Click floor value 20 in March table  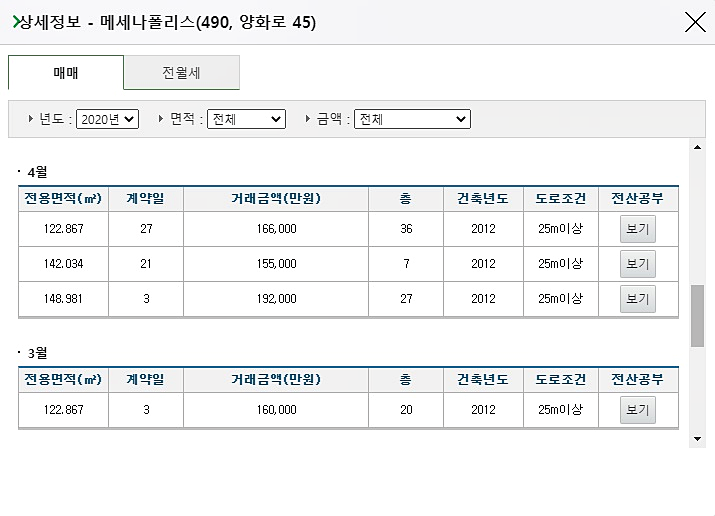tap(406, 410)
